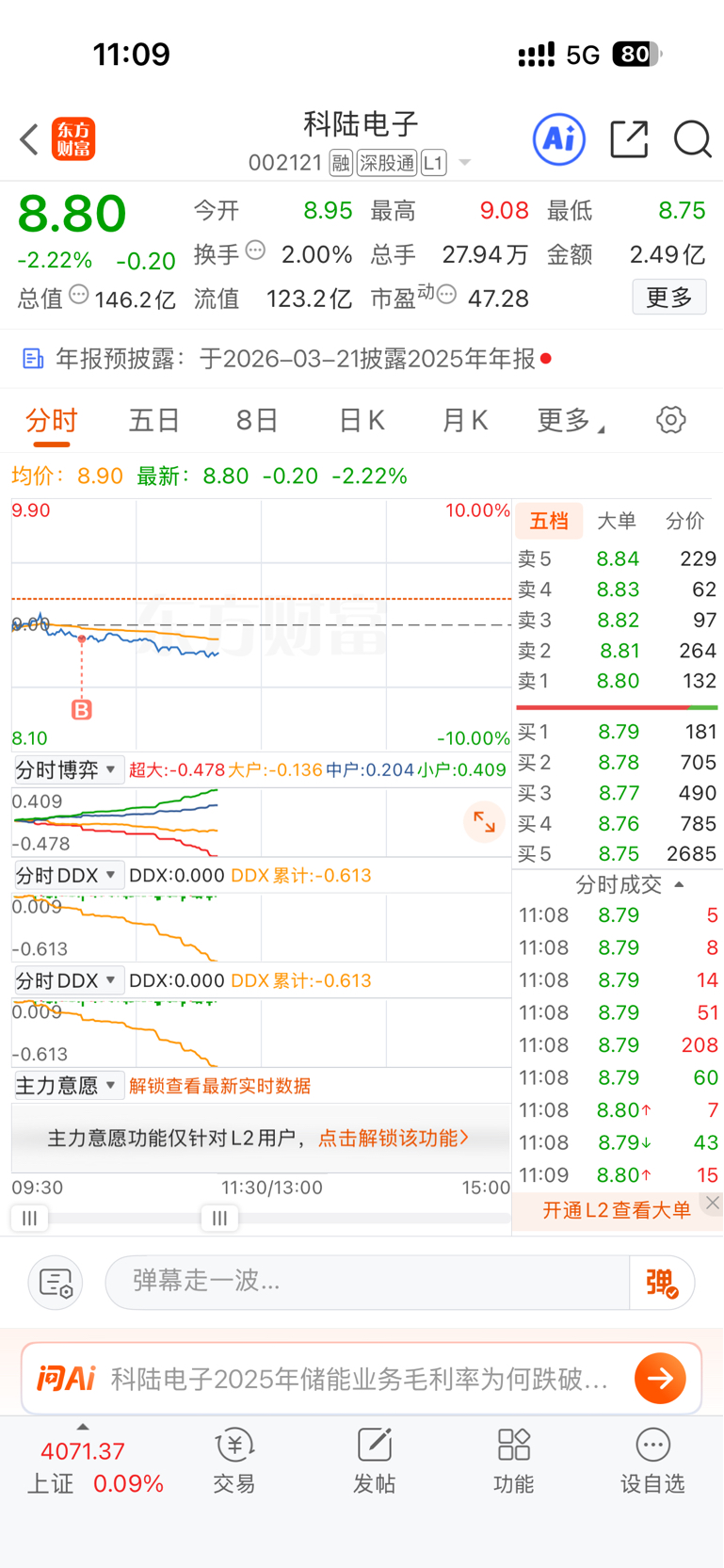Tap info icon beside 总值
This screenshot has width=724, height=1568.
[79, 295]
